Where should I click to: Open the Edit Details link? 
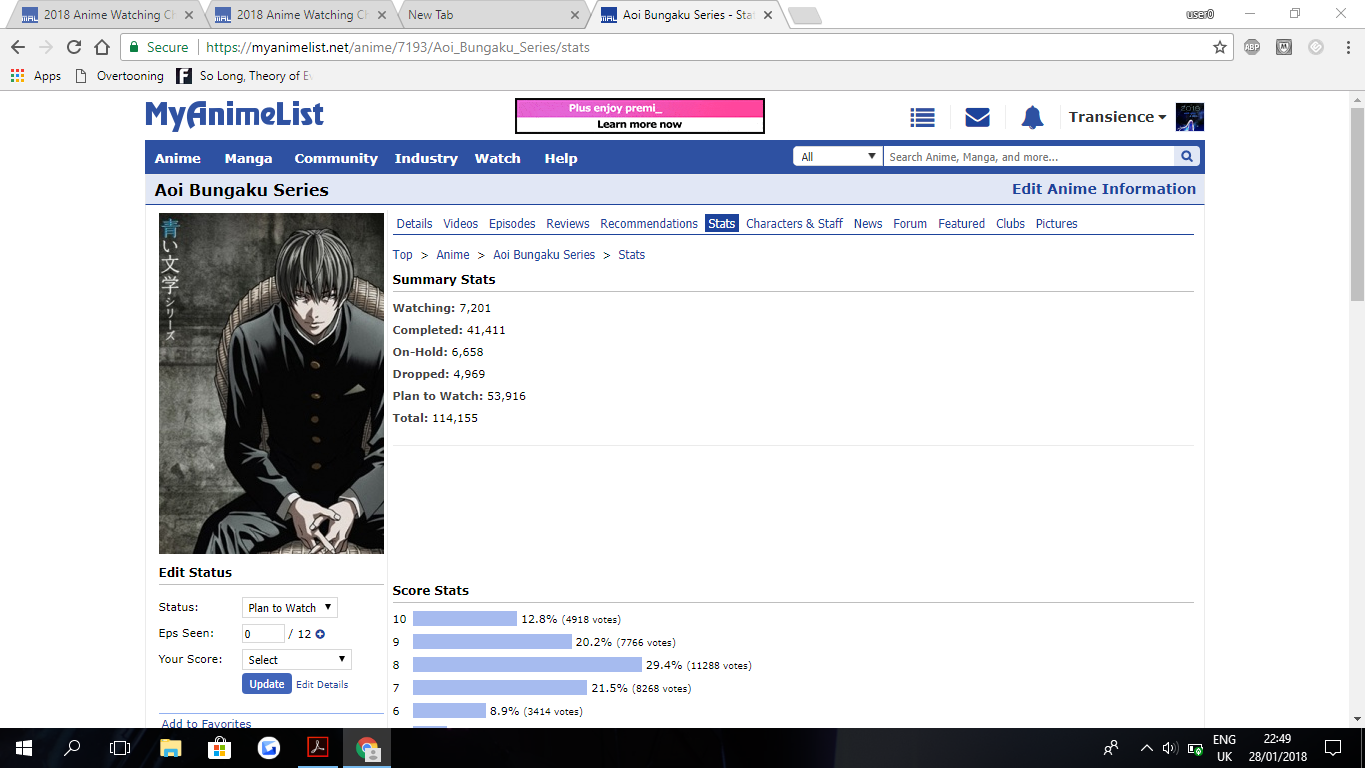322,685
